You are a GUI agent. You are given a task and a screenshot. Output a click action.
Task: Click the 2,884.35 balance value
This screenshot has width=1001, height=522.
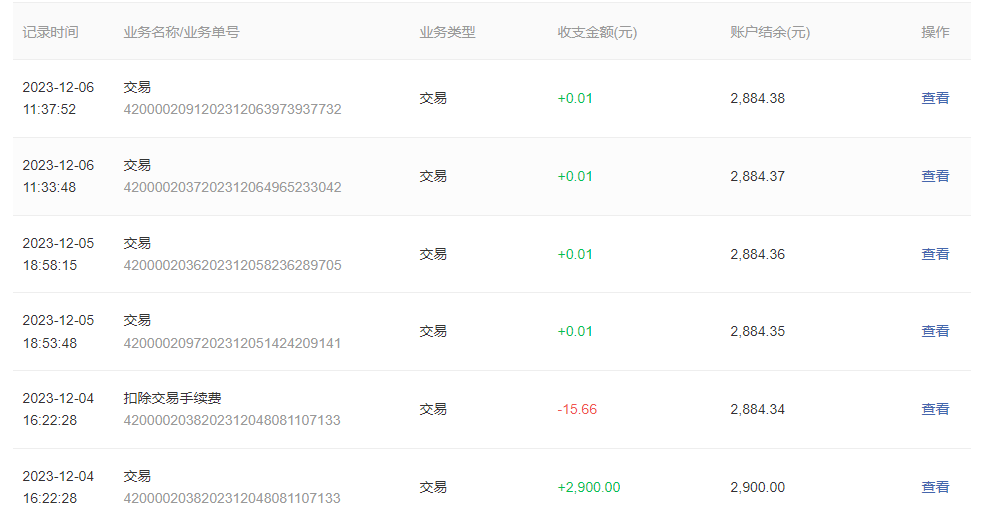point(758,331)
